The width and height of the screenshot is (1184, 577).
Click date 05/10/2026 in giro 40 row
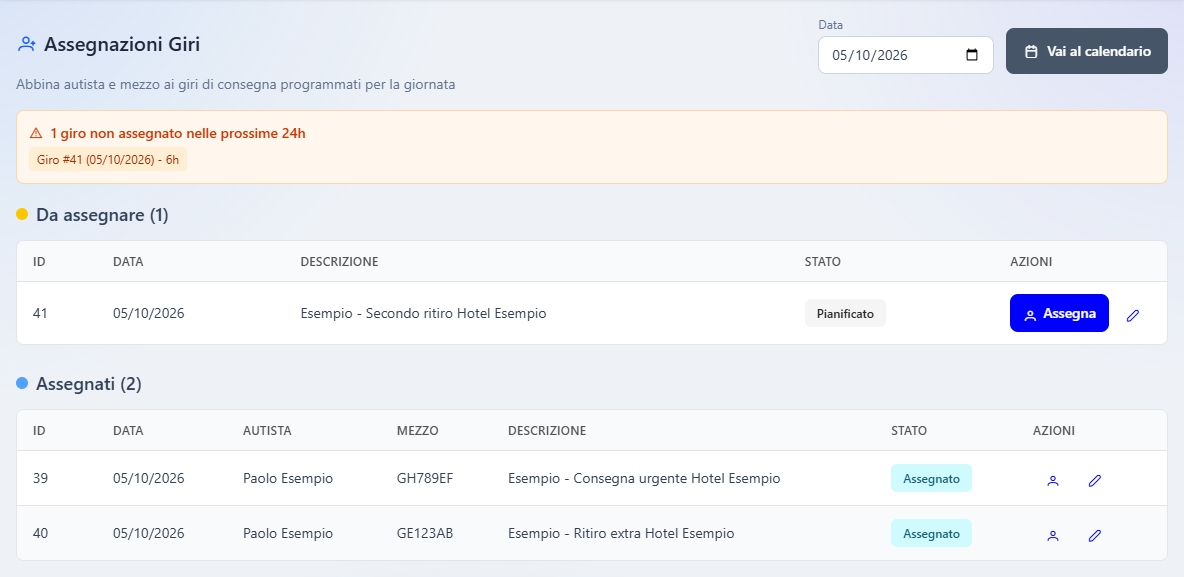coord(149,533)
